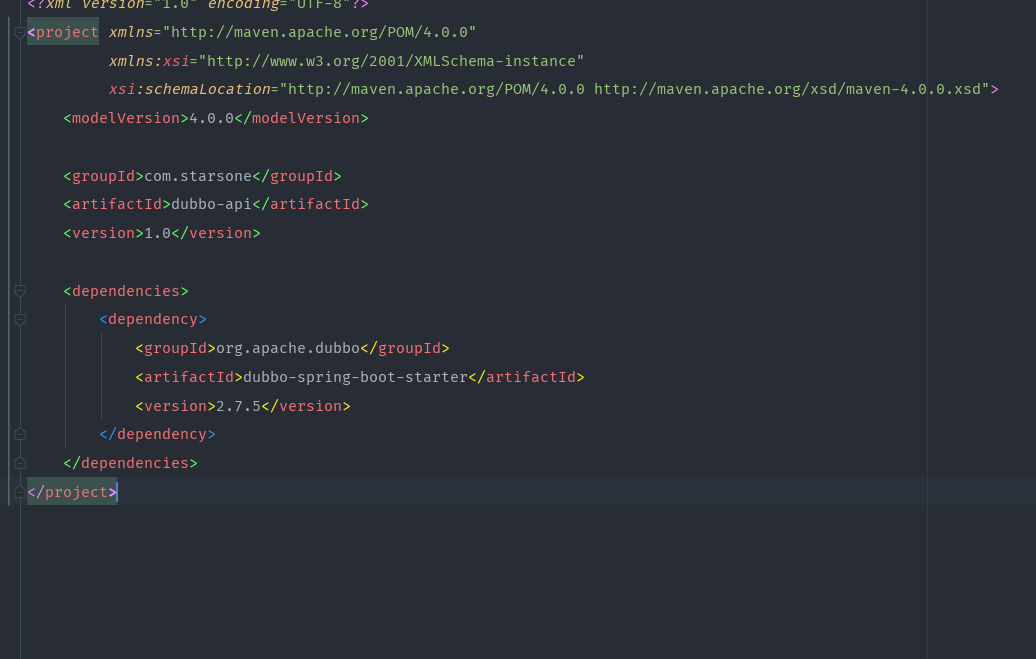1036x659 pixels.
Task: Click the opening dependencies tag text
Action: pyautogui.click(x=126, y=291)
